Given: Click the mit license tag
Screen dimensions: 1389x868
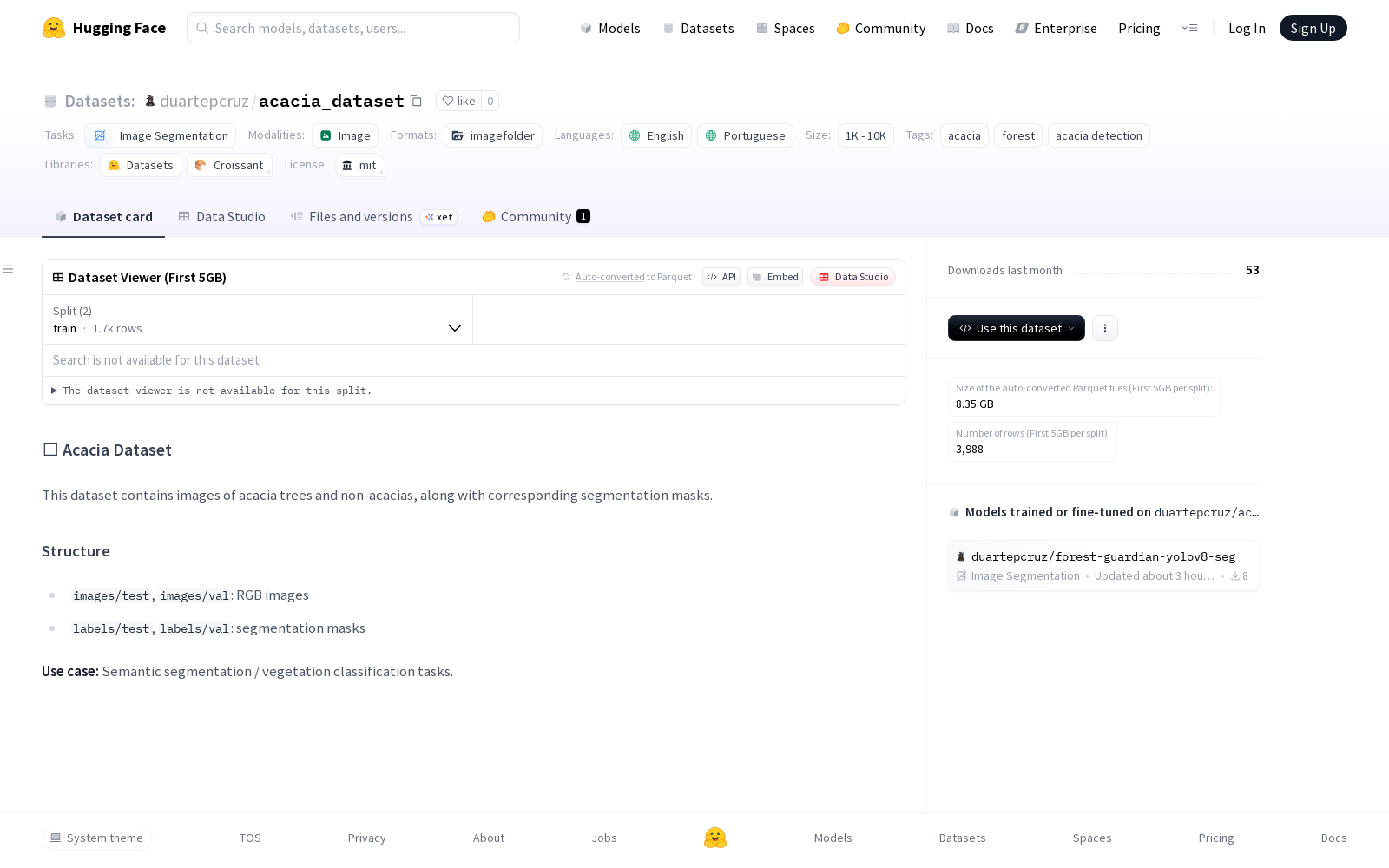Looking at the screenshot, I should coord(359,165).
